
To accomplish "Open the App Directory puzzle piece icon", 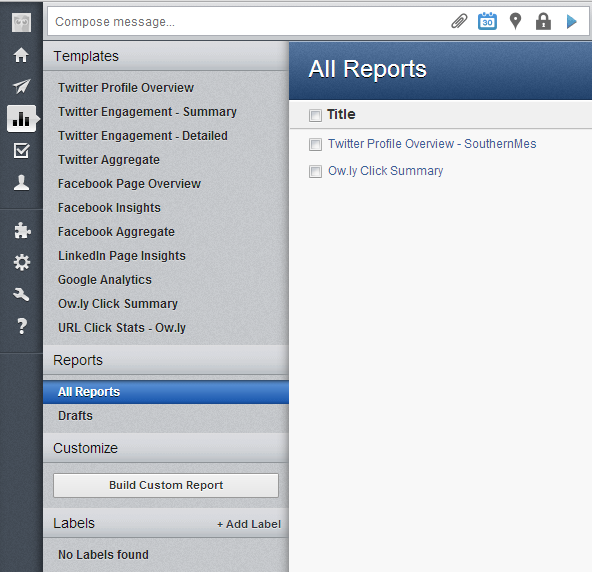I will tap(22, 230).
